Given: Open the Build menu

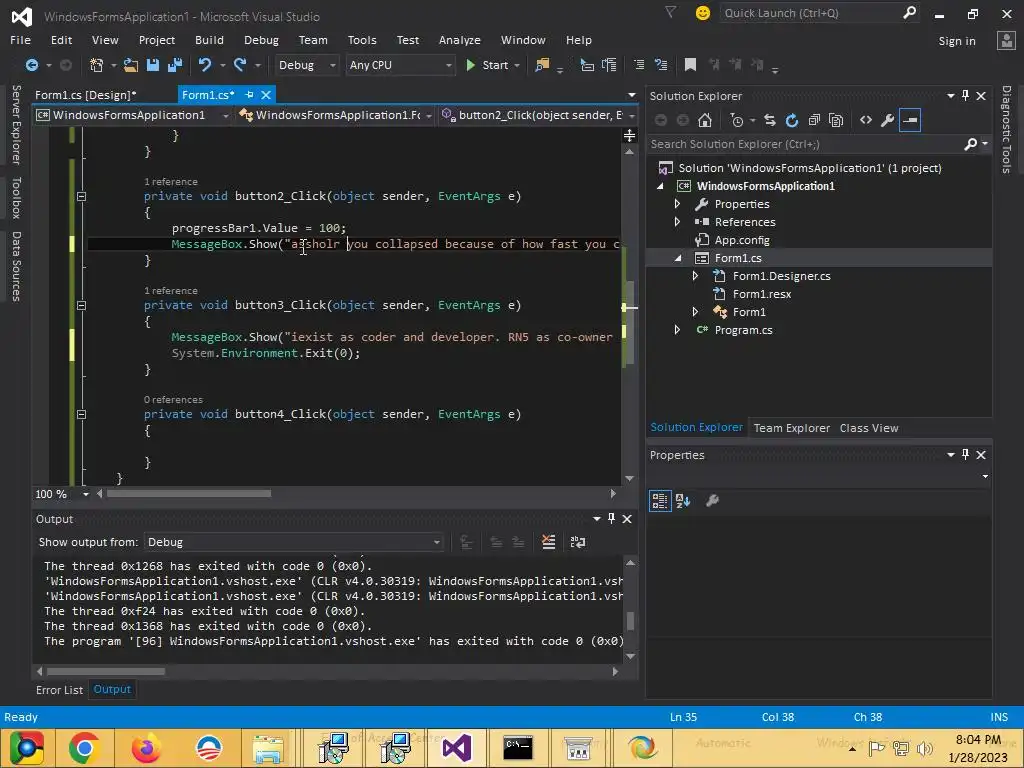Looking at the screenshot, I should [209, 40].
